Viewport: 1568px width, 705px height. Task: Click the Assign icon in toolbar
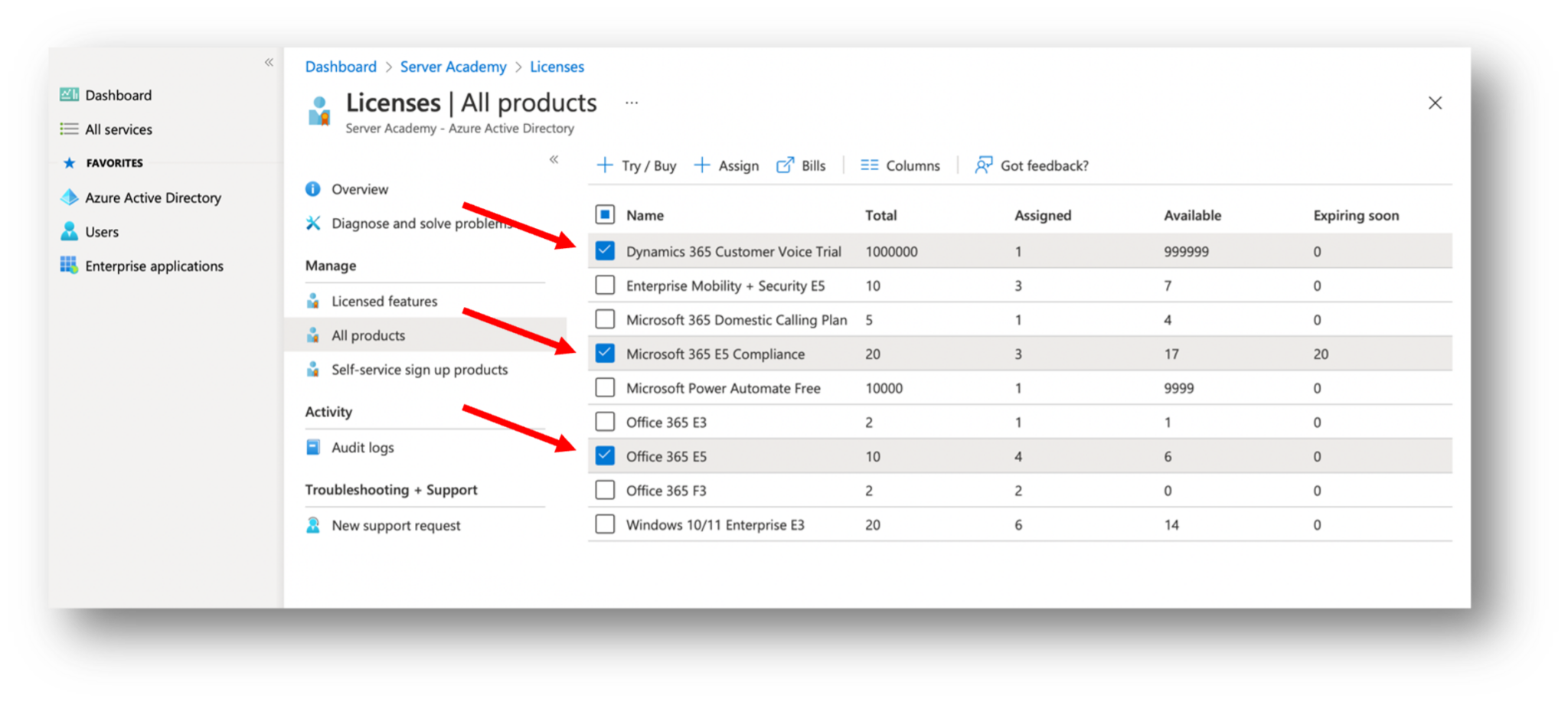click(x=701, y=165)
